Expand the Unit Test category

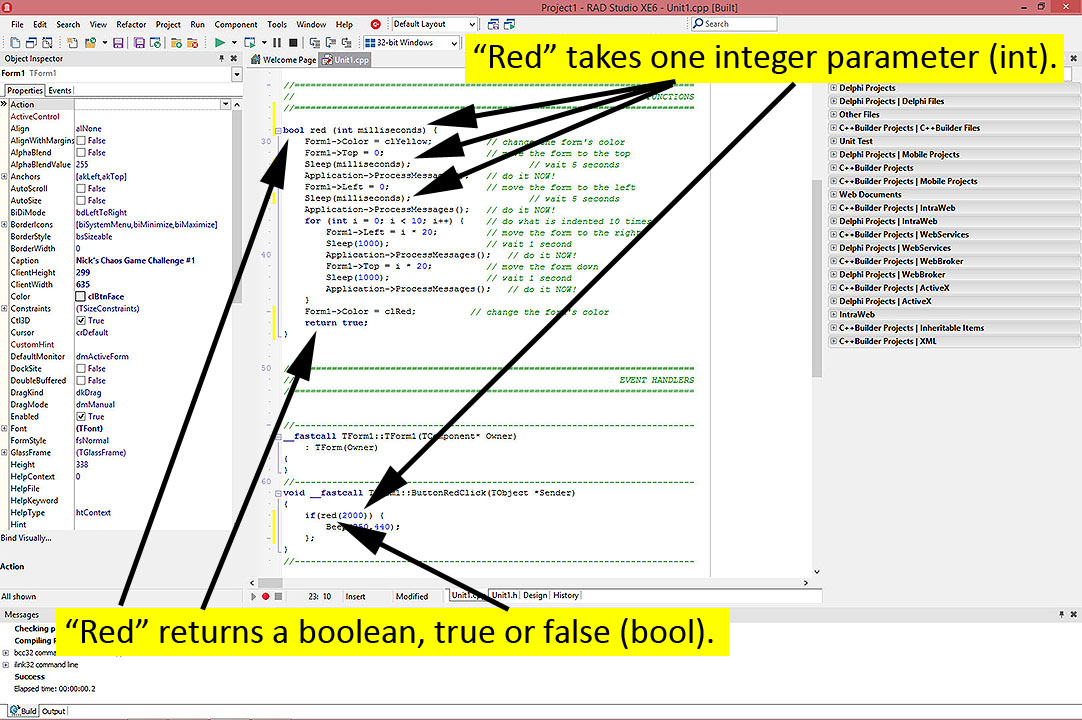(834, 141)
